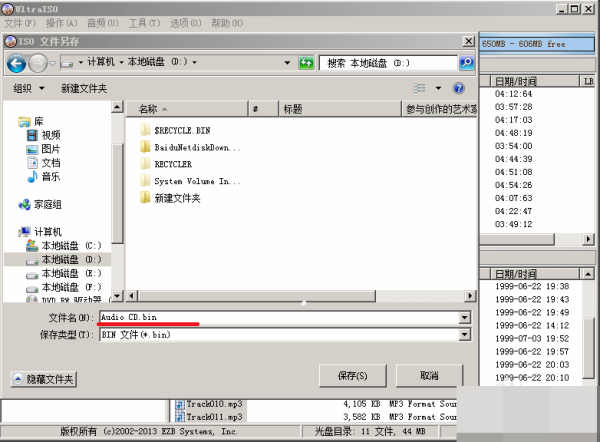Open the recent locations dropdown arrow

coord(52,63)
